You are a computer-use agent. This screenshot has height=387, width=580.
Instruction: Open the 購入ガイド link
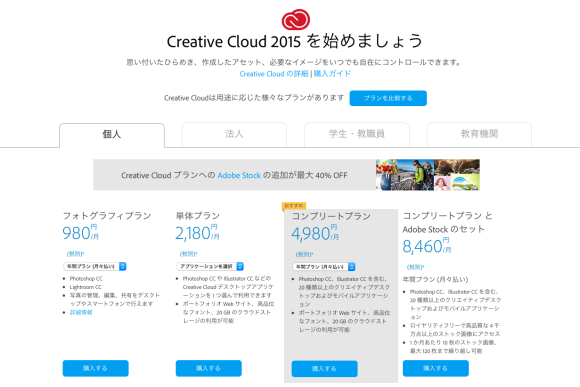click(332, 74)
